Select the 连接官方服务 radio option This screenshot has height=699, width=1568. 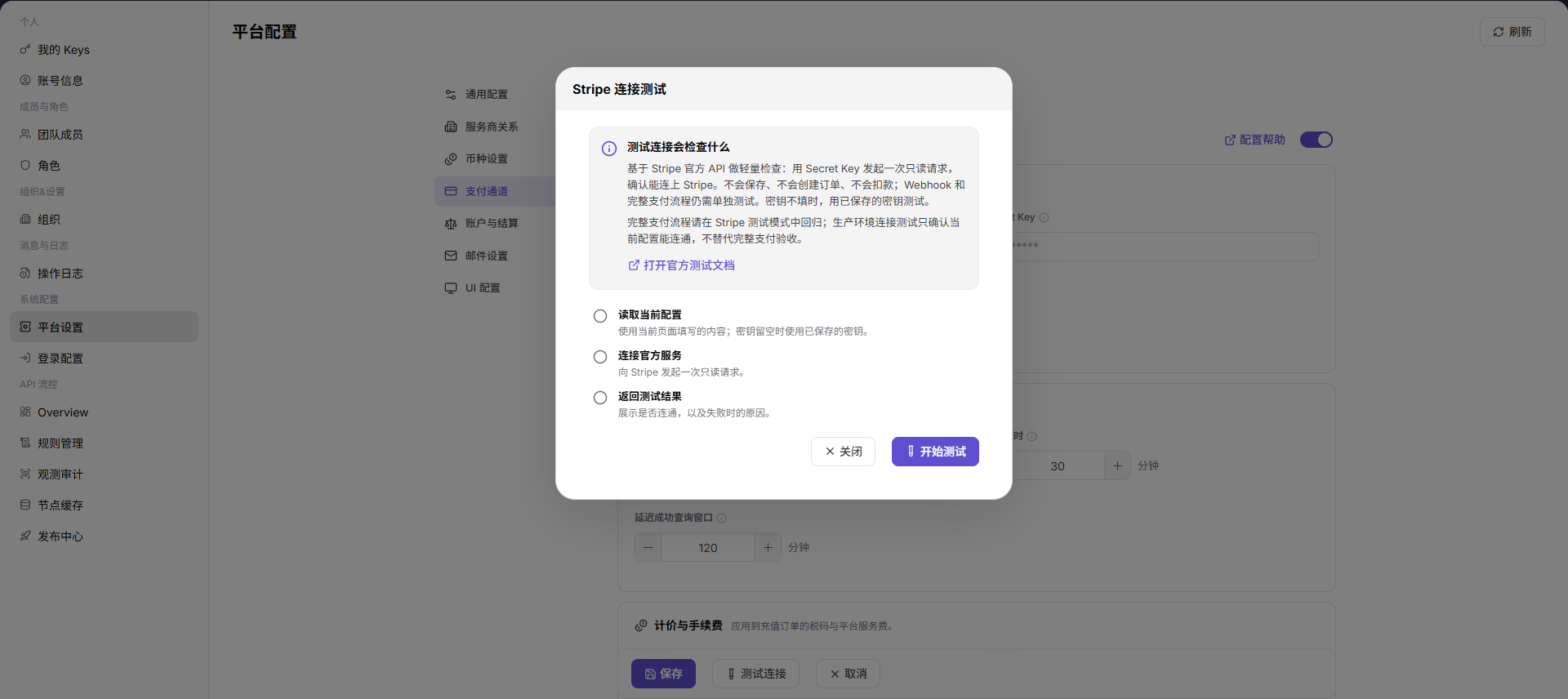click(x=600, y=357)
